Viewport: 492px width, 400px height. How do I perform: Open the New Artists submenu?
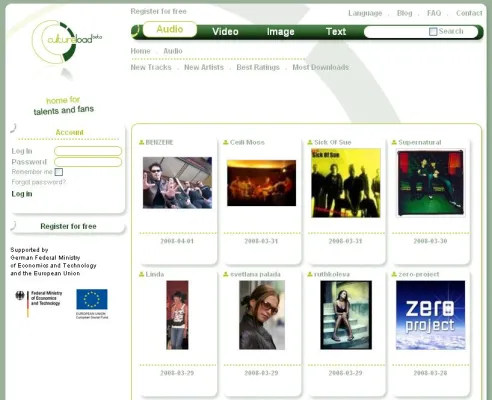click(x=204, y=67)
